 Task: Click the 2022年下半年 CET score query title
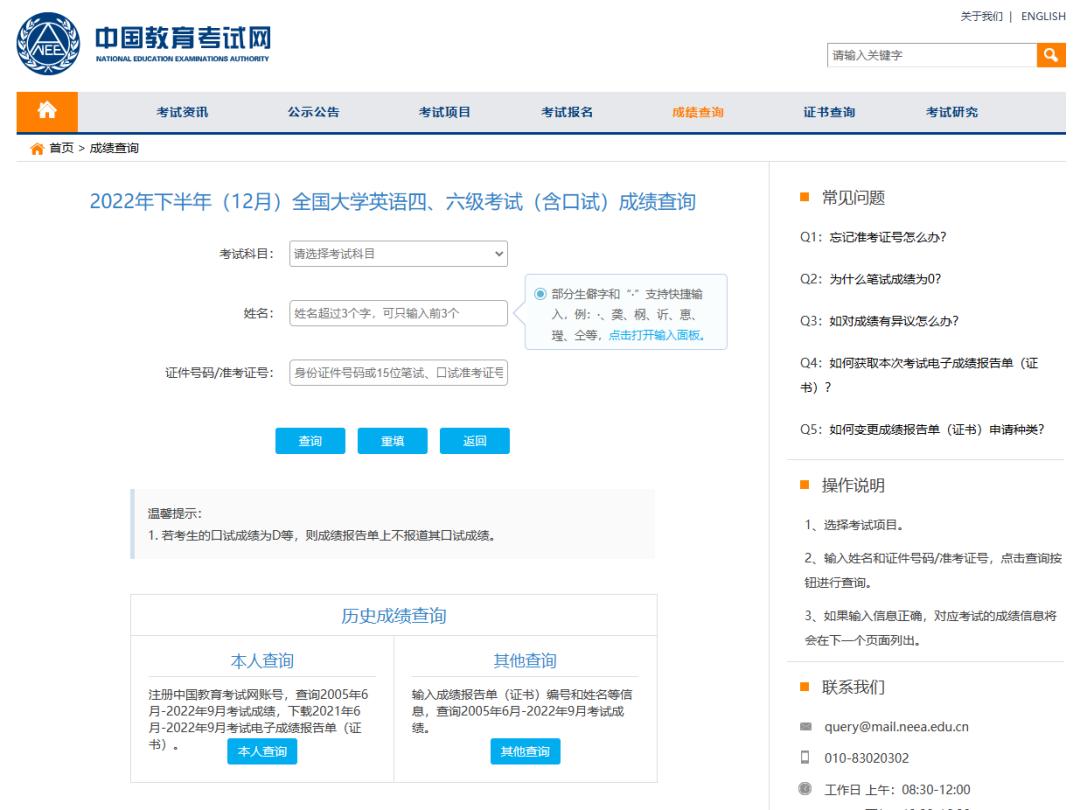click(393, 202)
